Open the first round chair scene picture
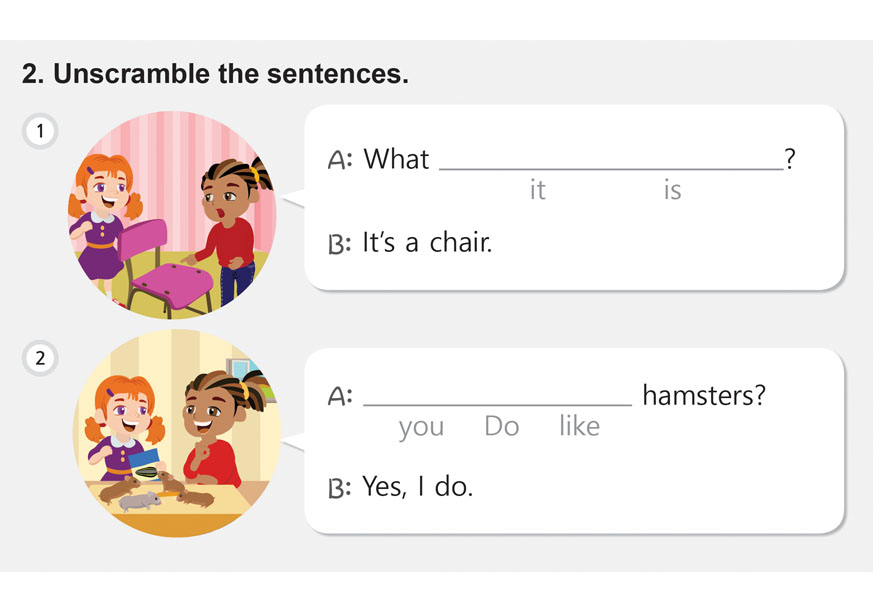 click(175, 215)
